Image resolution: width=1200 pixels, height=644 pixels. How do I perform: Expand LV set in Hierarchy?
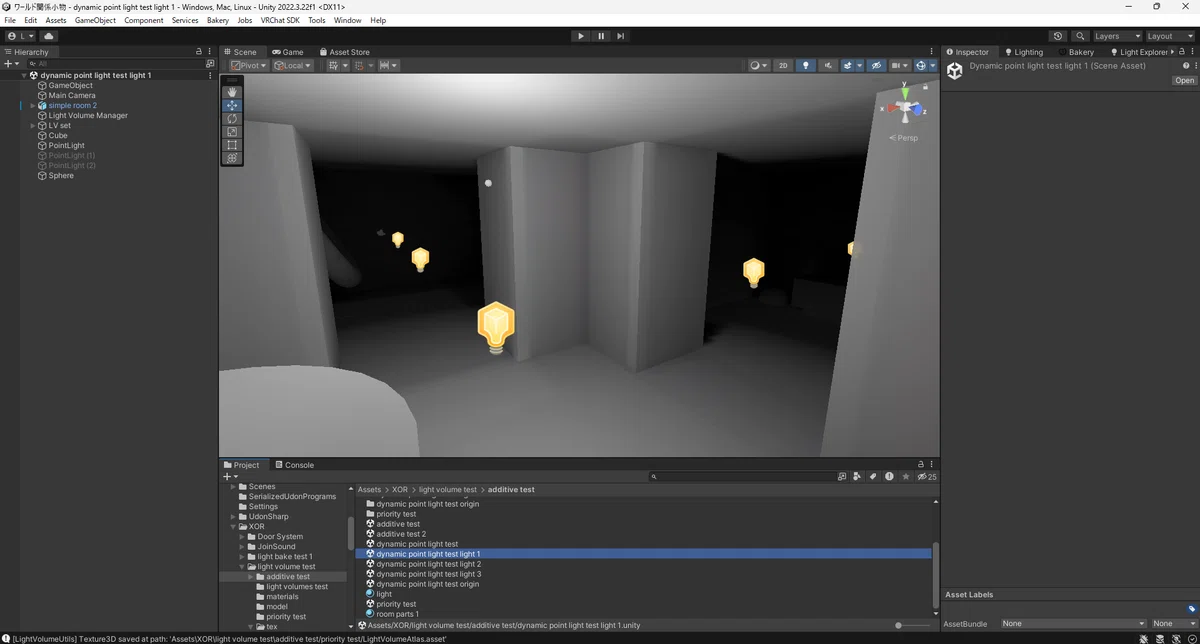point(32,125)
